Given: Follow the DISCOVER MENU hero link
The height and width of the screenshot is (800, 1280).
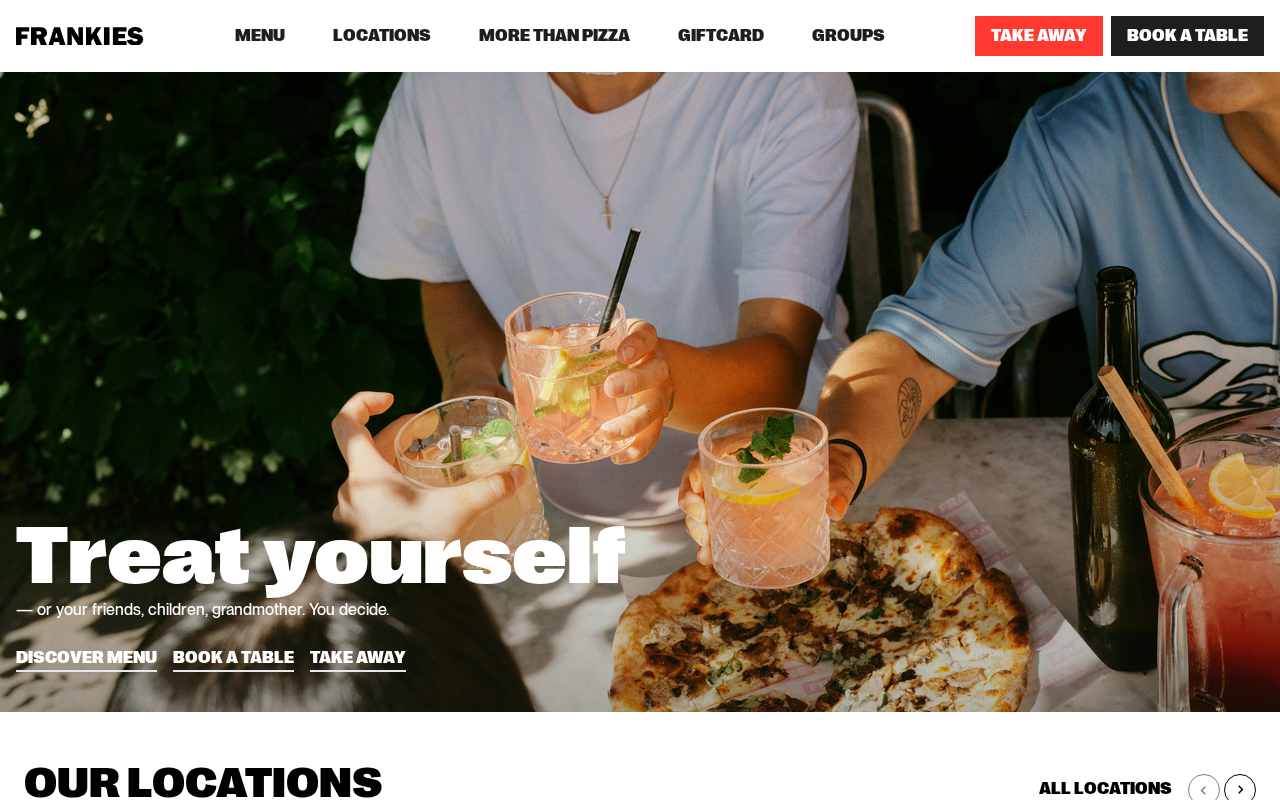Looking at the screenshot, I should coord(86,658).
